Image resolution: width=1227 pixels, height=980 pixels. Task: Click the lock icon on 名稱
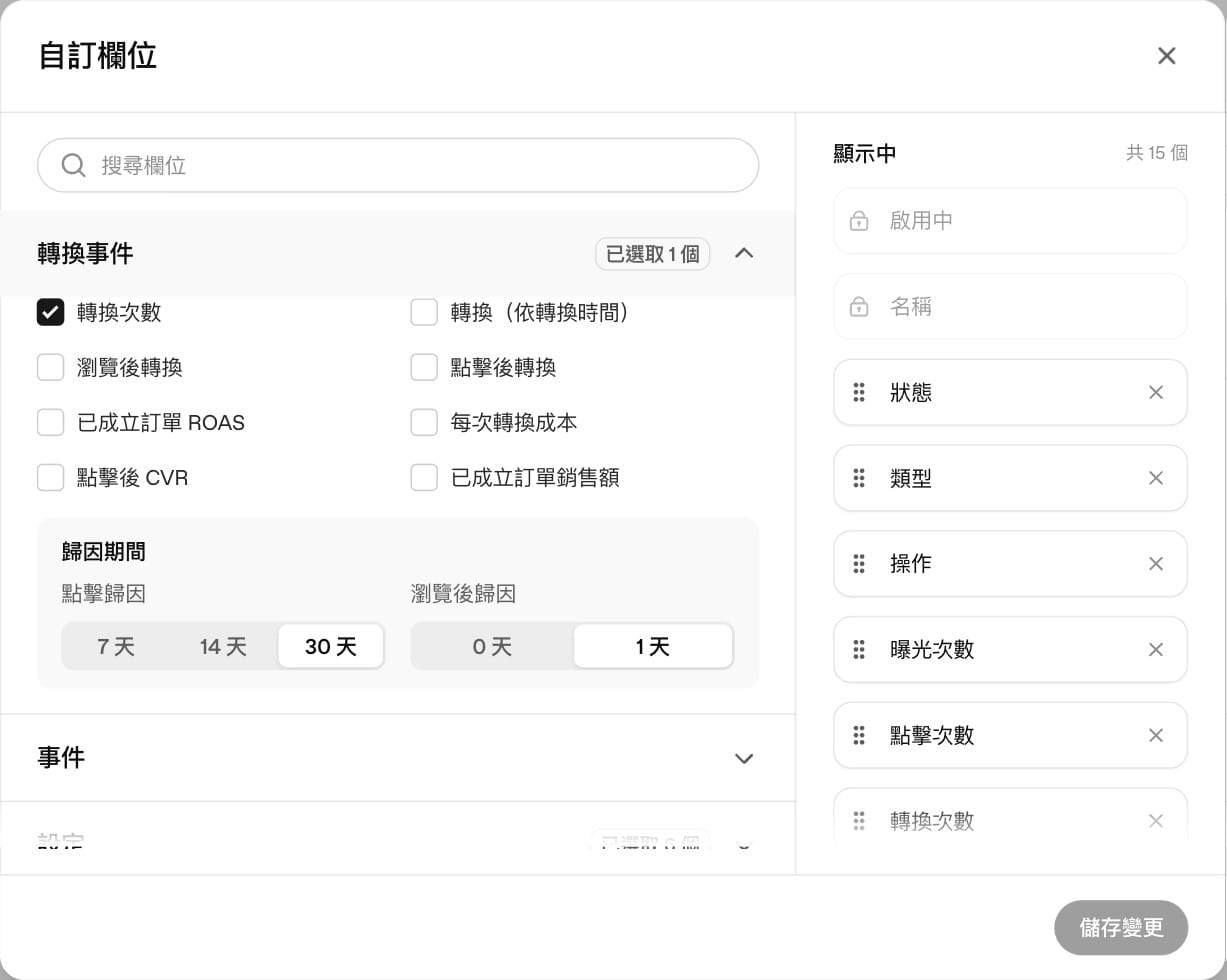[859, 307]
